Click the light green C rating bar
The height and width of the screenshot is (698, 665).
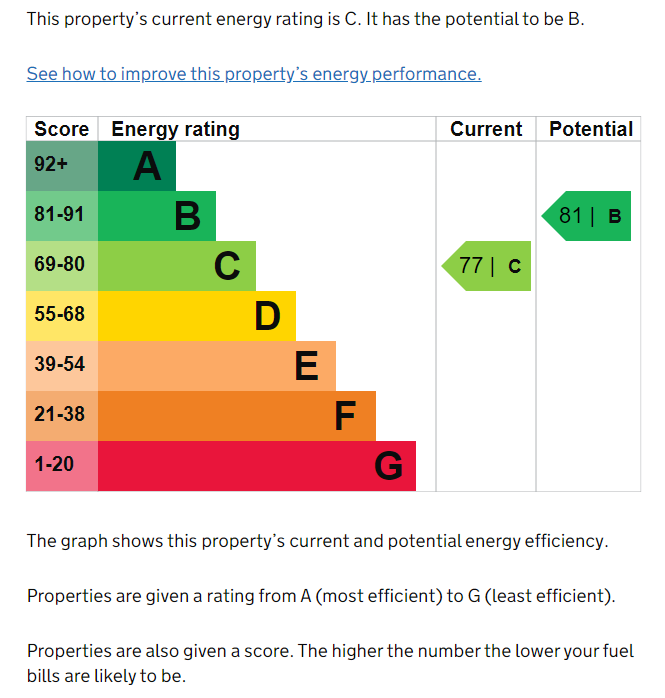[x=177, y=266]
